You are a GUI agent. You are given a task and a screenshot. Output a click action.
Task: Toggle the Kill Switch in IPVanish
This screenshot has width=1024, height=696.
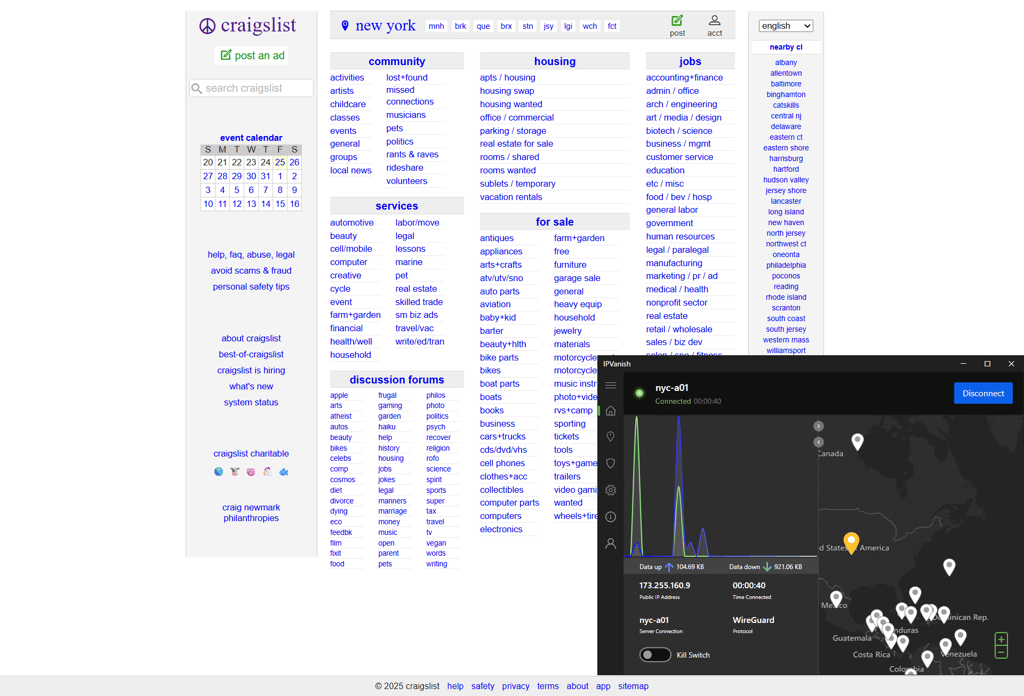pyautogui.click(x=655, y=655)
